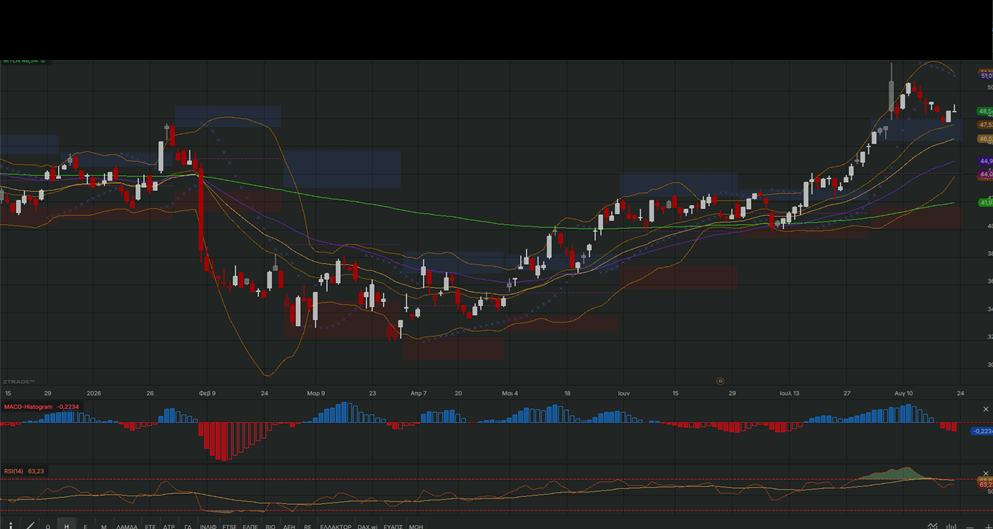This screenshot has width=993, height=529.
Task: Click the purple 44,9 moving average tag
Action: [985, 162]
